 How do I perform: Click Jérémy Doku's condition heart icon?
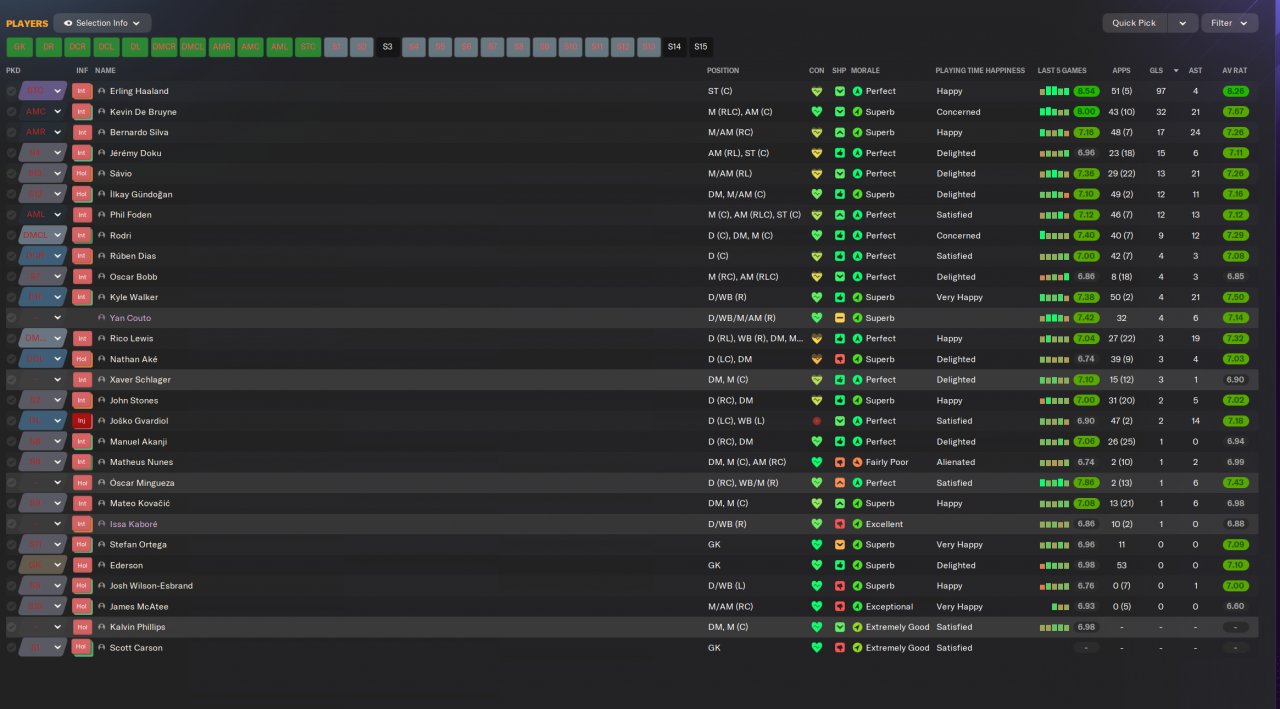pos(817,153)
